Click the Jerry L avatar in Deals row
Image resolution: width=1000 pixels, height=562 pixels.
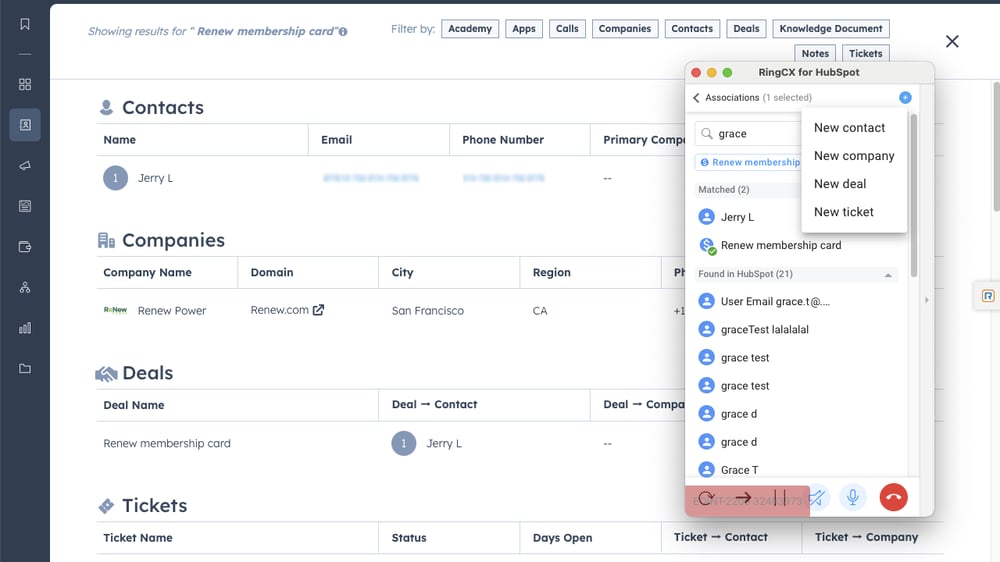point(404,443)
